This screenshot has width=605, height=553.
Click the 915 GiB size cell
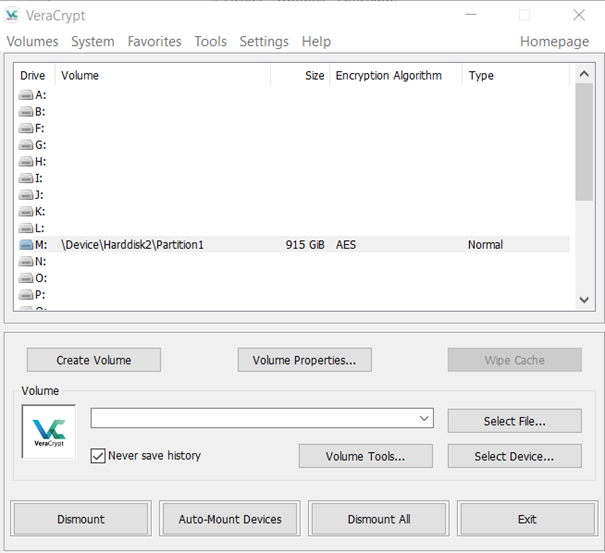pos(305,245)
